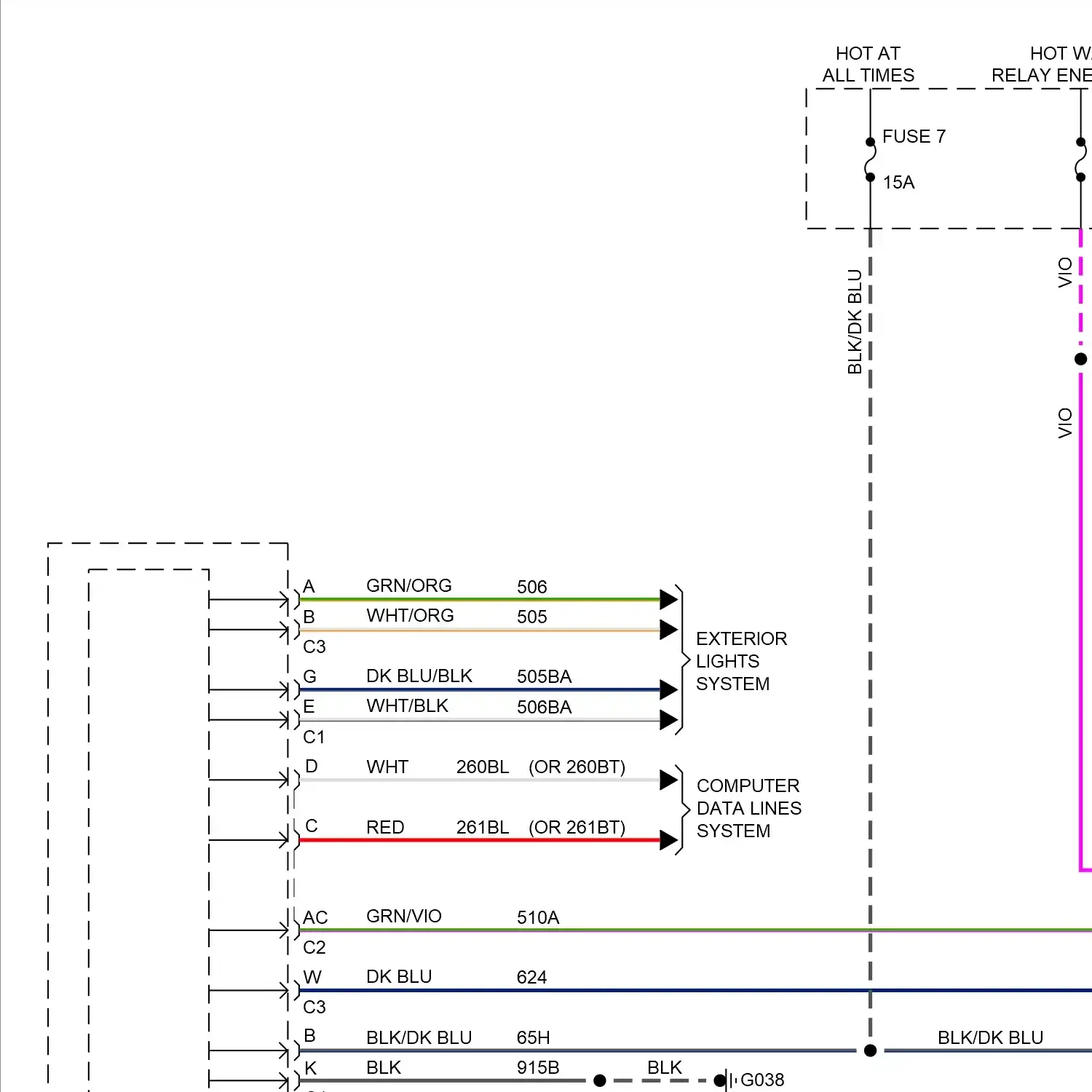Click the (OR 261BT) alternate circuit text
The image size is (1092, 1092).
click(x=577, y=828)
